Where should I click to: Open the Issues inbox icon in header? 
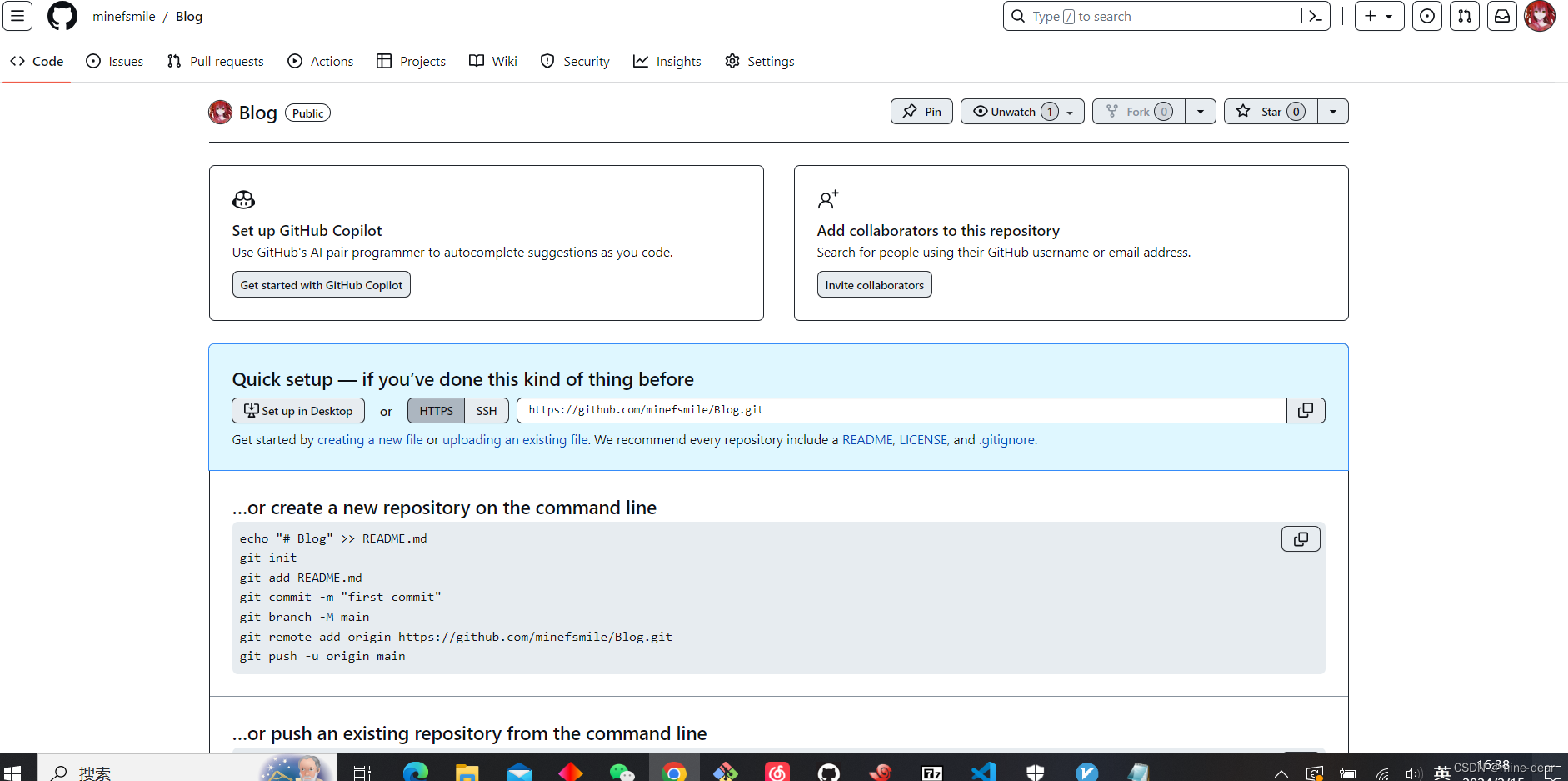(1427, 16)
